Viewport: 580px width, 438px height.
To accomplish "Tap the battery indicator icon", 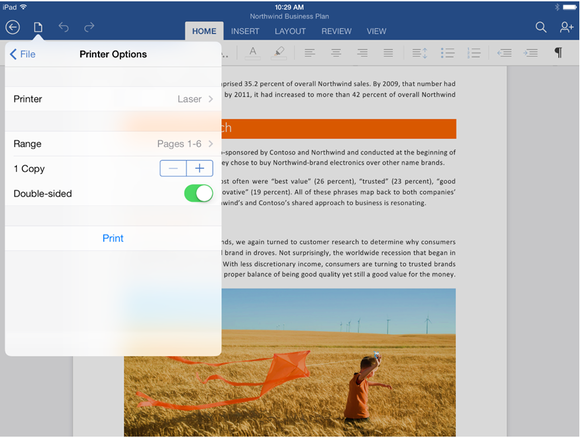I will tap(570, 7).
